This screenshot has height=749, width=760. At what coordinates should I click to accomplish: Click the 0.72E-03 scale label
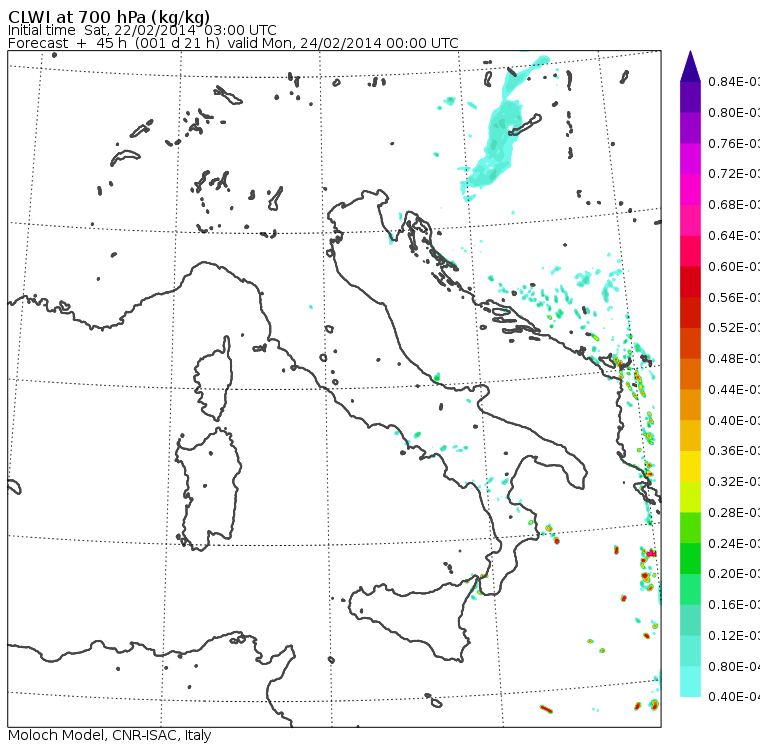pos(734,174)
